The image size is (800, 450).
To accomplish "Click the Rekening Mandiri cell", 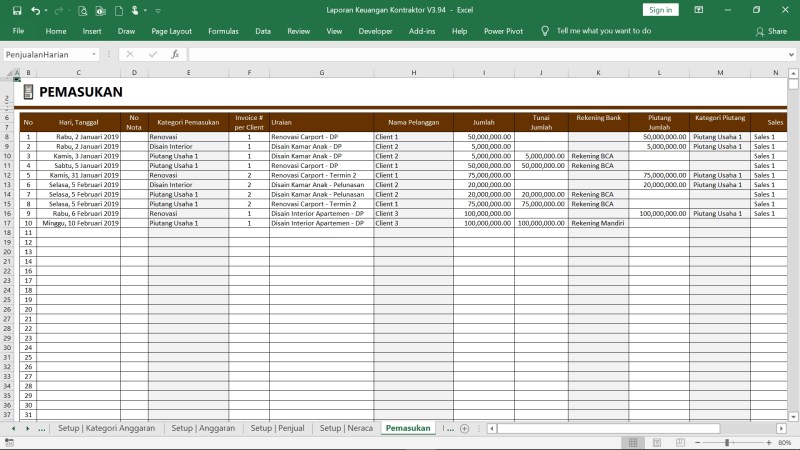I will [x=598, y=223].
